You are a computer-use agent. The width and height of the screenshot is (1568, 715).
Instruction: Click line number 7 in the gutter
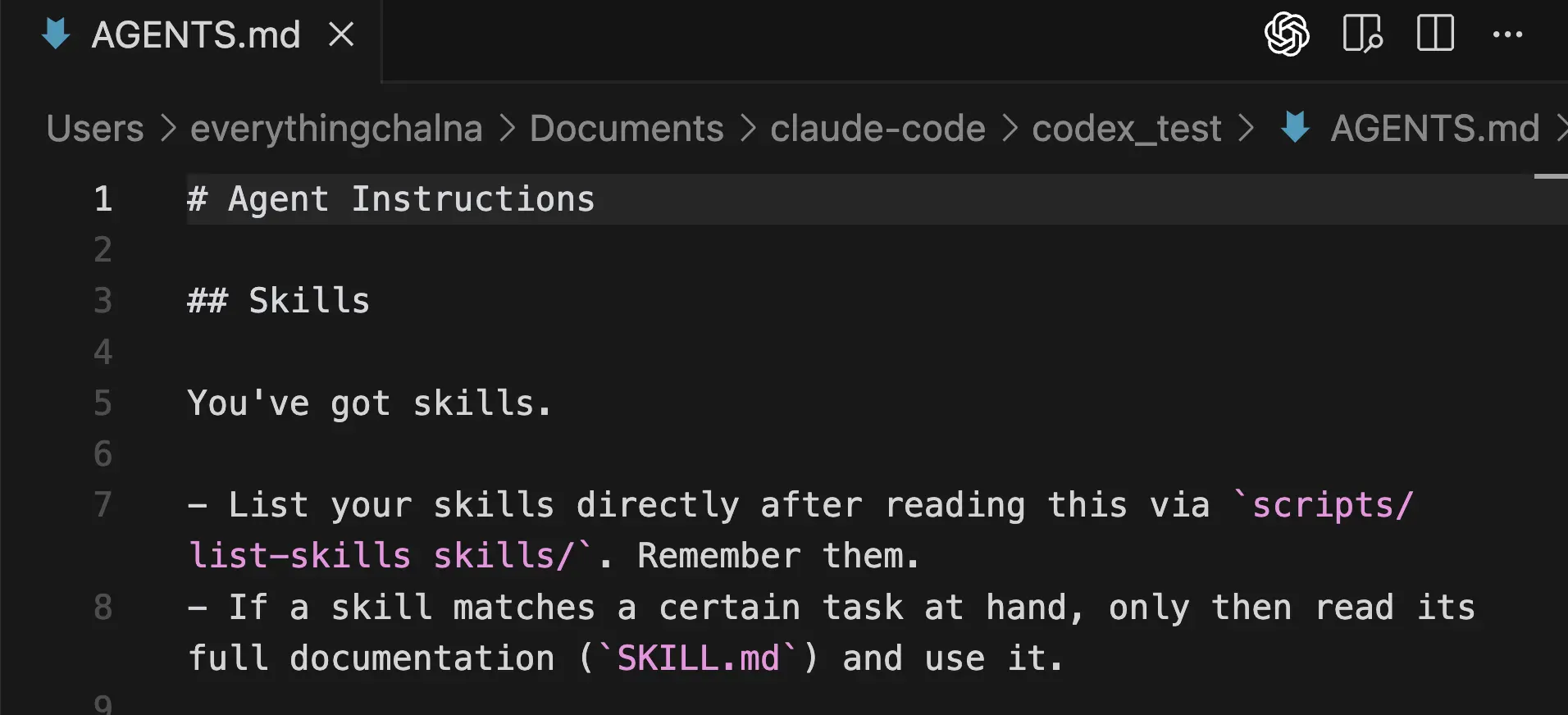103,505
